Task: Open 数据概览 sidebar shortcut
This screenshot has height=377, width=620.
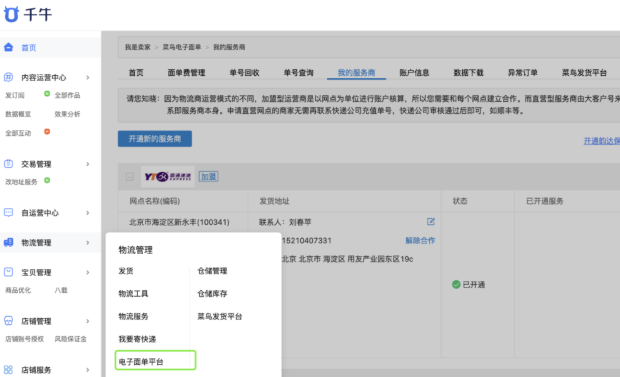Action: coord(18,114)
